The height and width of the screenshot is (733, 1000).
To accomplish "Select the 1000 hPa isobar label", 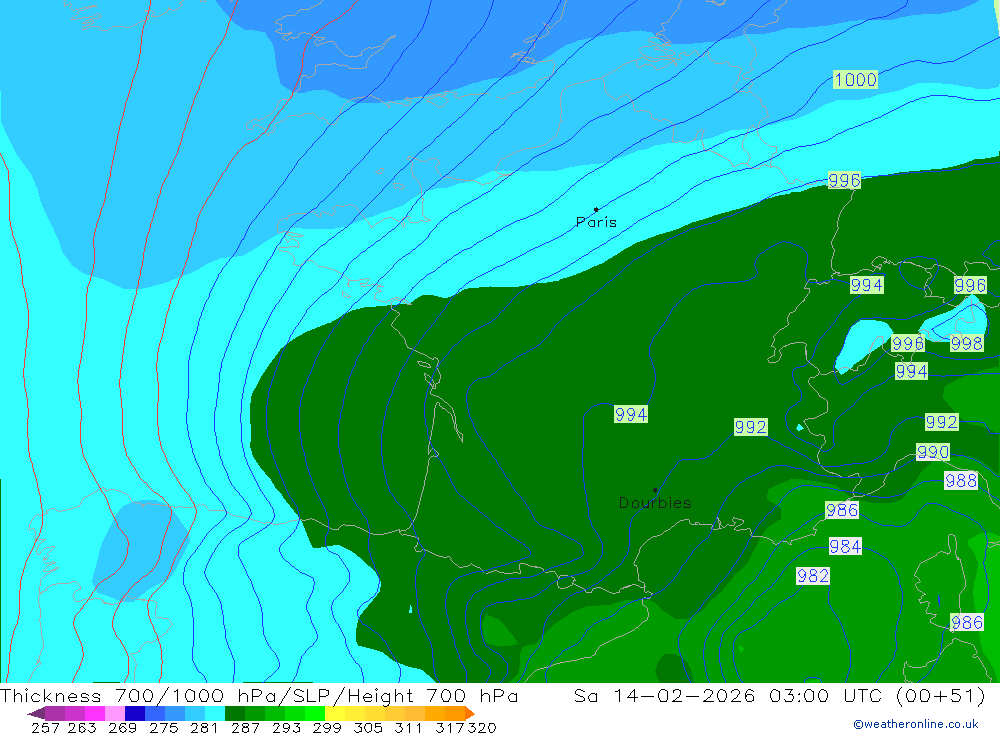I will [855, 80].
